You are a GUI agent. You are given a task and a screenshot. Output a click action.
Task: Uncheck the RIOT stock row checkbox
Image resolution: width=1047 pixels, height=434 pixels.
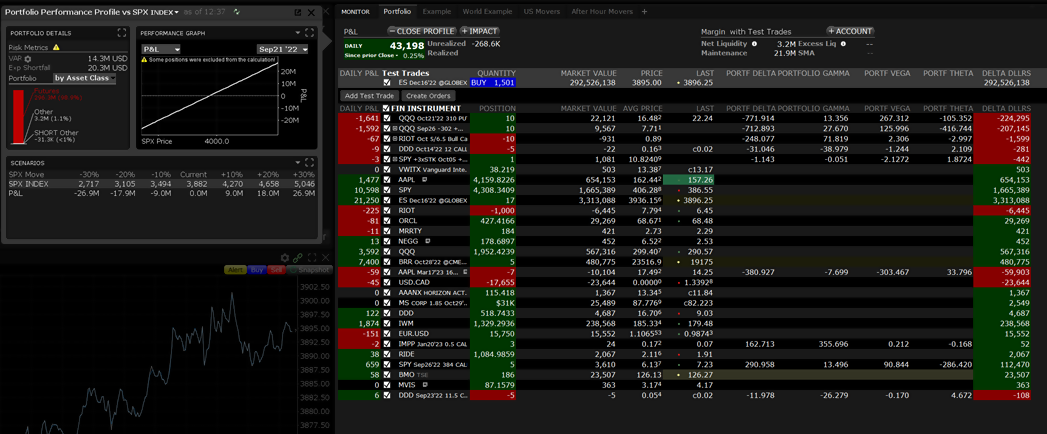(387, 210)
